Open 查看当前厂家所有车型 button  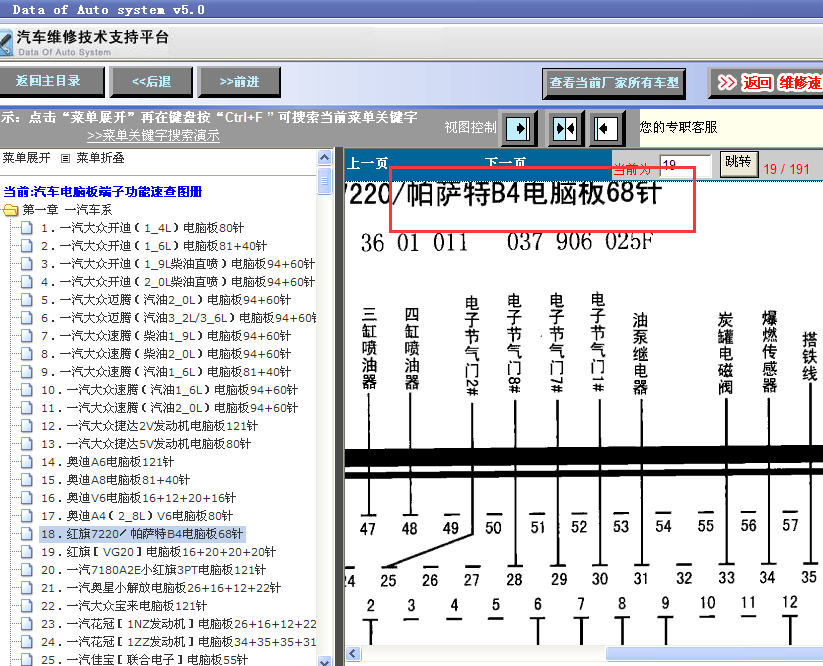[x=614, y=83]
